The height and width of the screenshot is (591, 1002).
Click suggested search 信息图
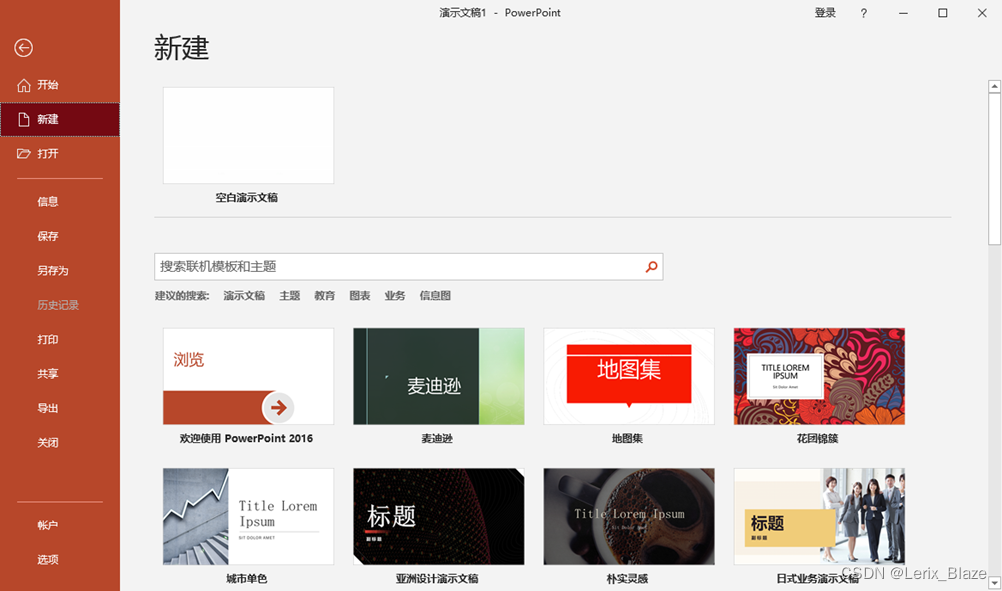coord(435,296)
